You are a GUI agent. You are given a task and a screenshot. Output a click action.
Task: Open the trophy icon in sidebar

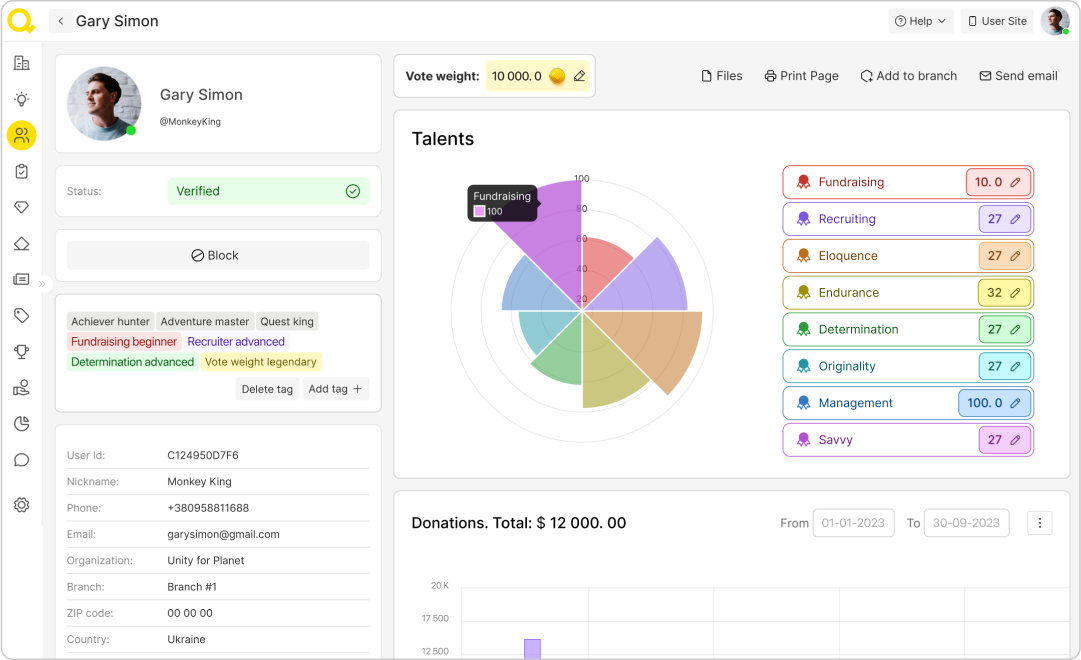(21, 351)
